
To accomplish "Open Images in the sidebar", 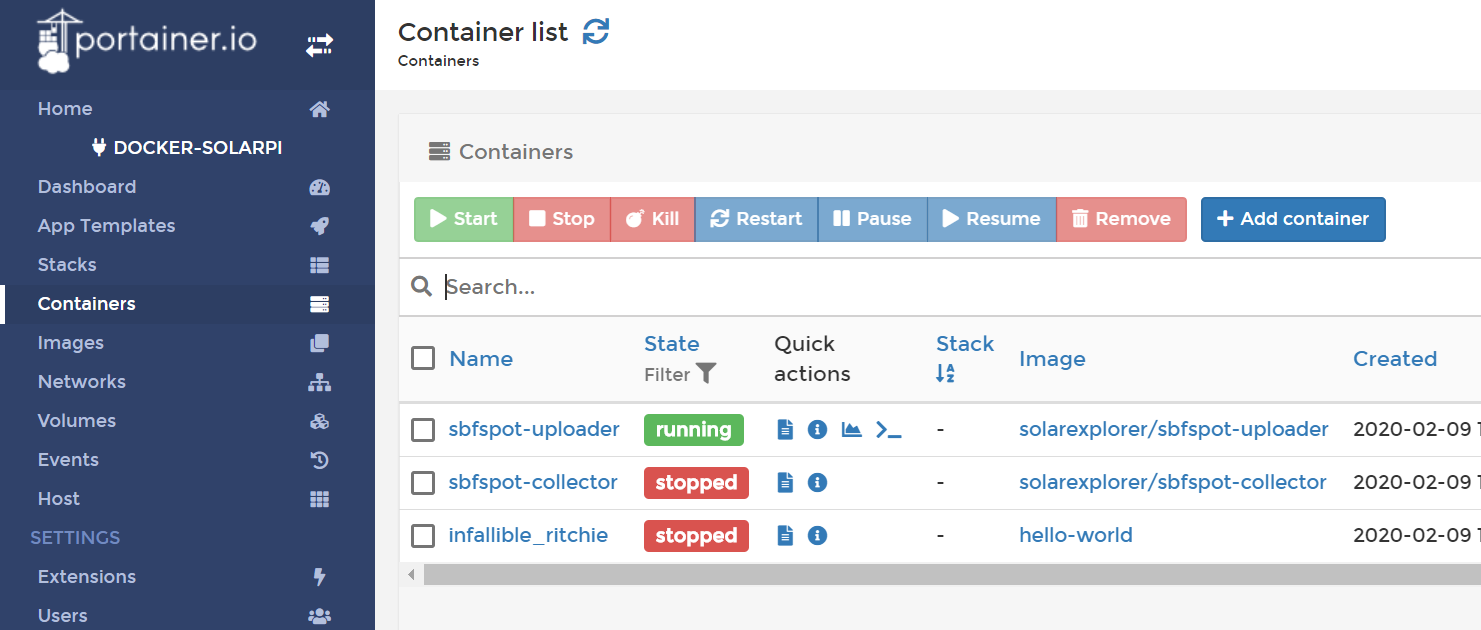I will [71, 343].
